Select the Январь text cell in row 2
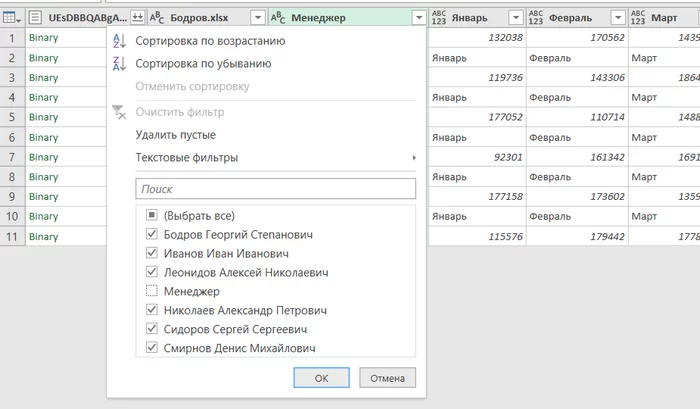Screen dimensions: 700x409 [477, 58]
